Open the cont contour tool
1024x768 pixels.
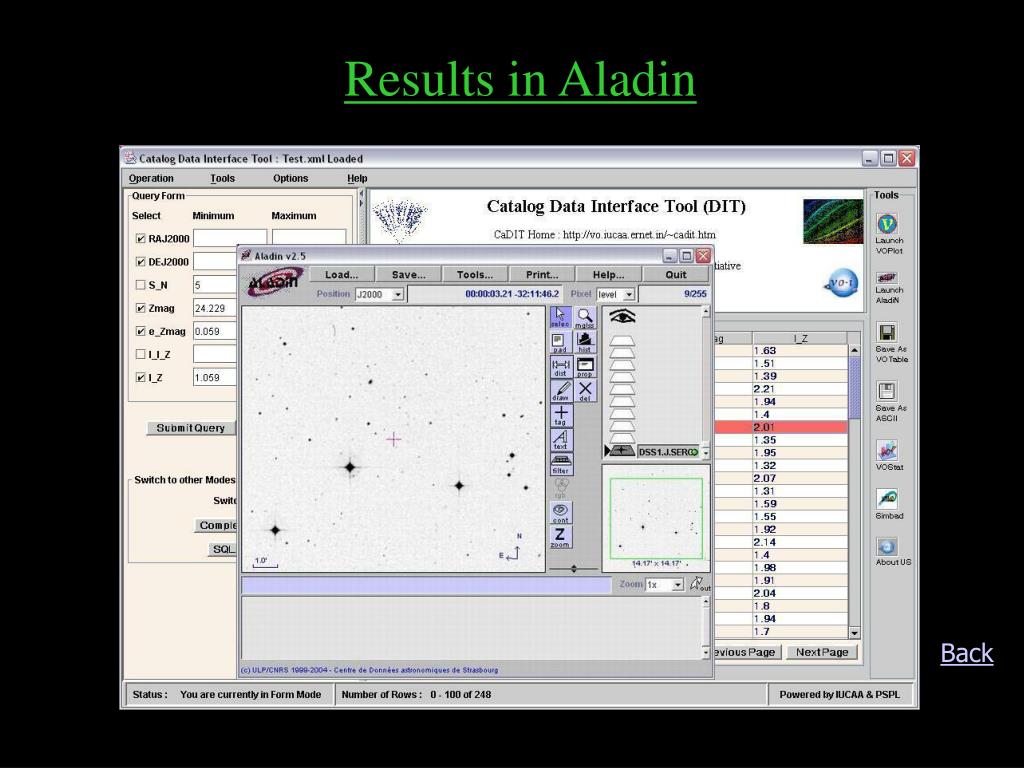(x=560, y=513)
